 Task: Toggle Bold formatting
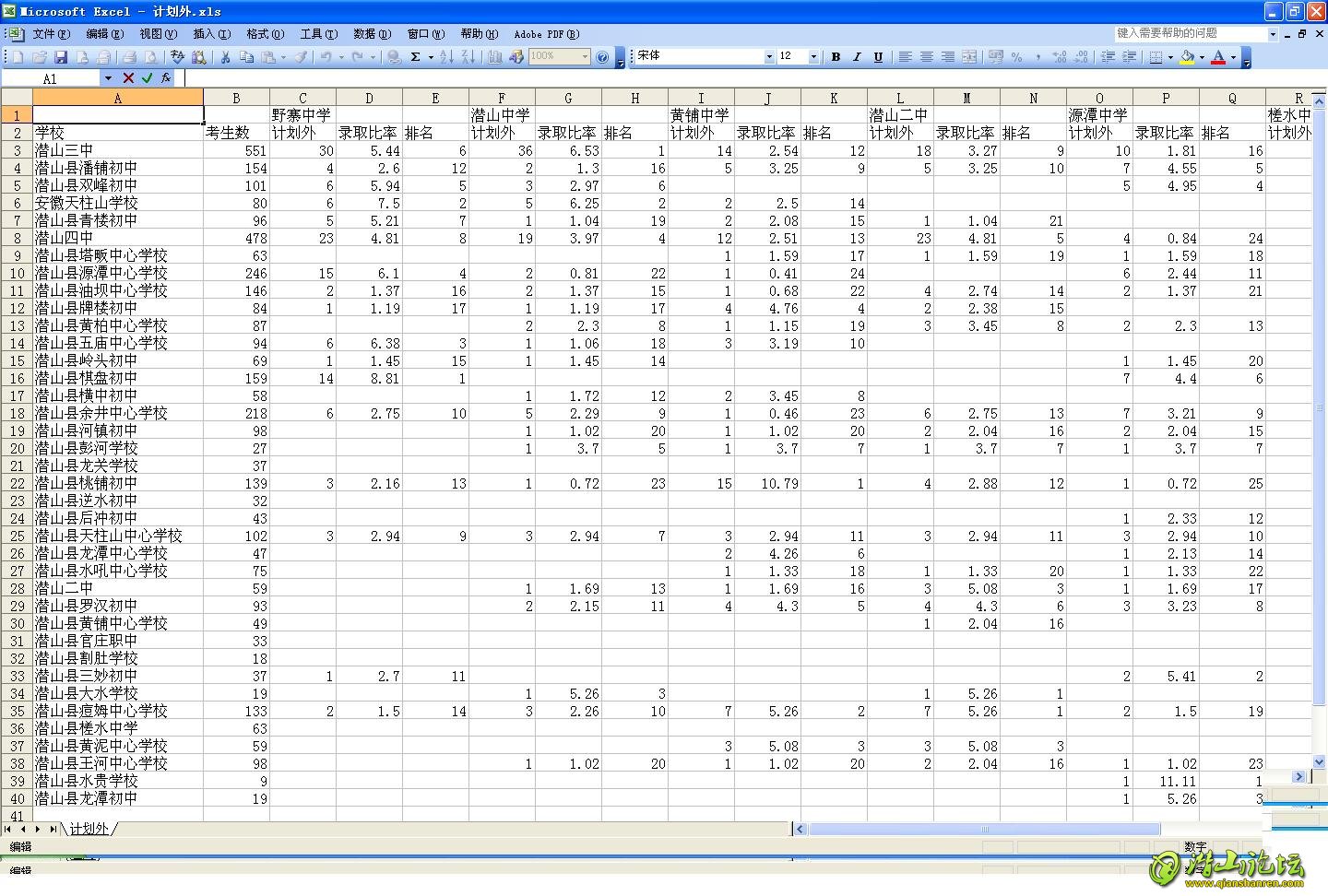(x=836, y=57)
